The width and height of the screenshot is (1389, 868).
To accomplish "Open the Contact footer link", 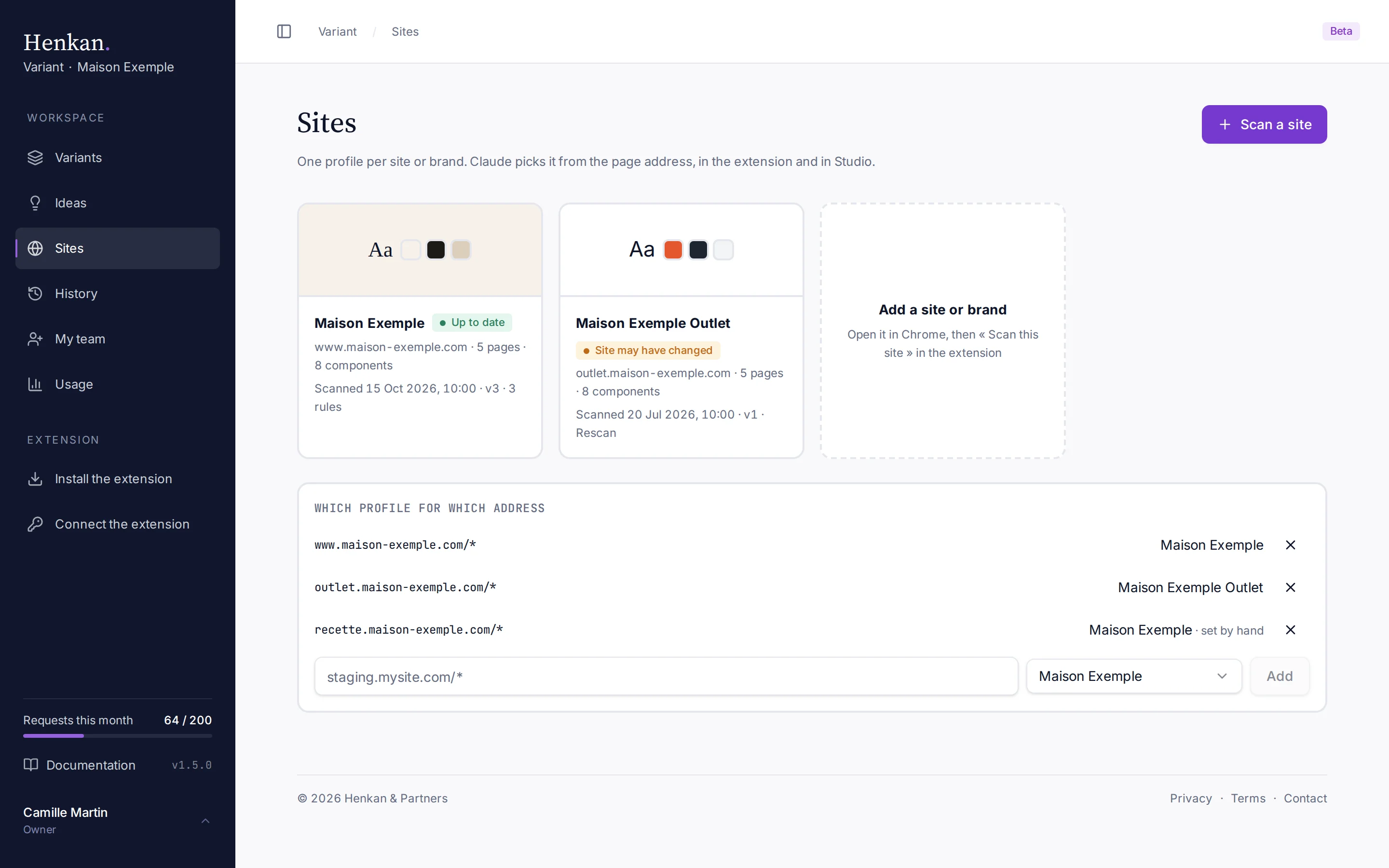I will (x=1305, y=798).
